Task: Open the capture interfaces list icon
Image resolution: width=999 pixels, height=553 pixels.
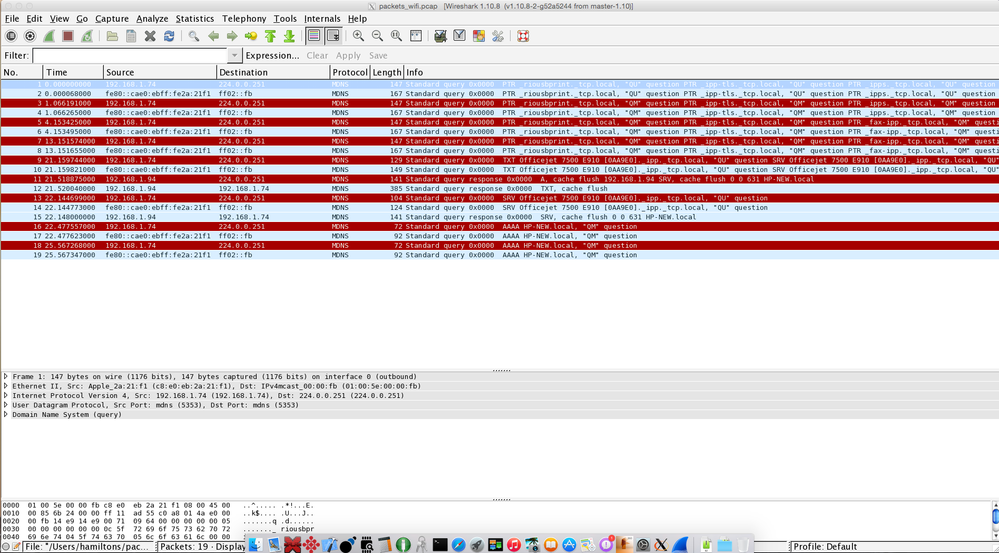Action: 11,36
